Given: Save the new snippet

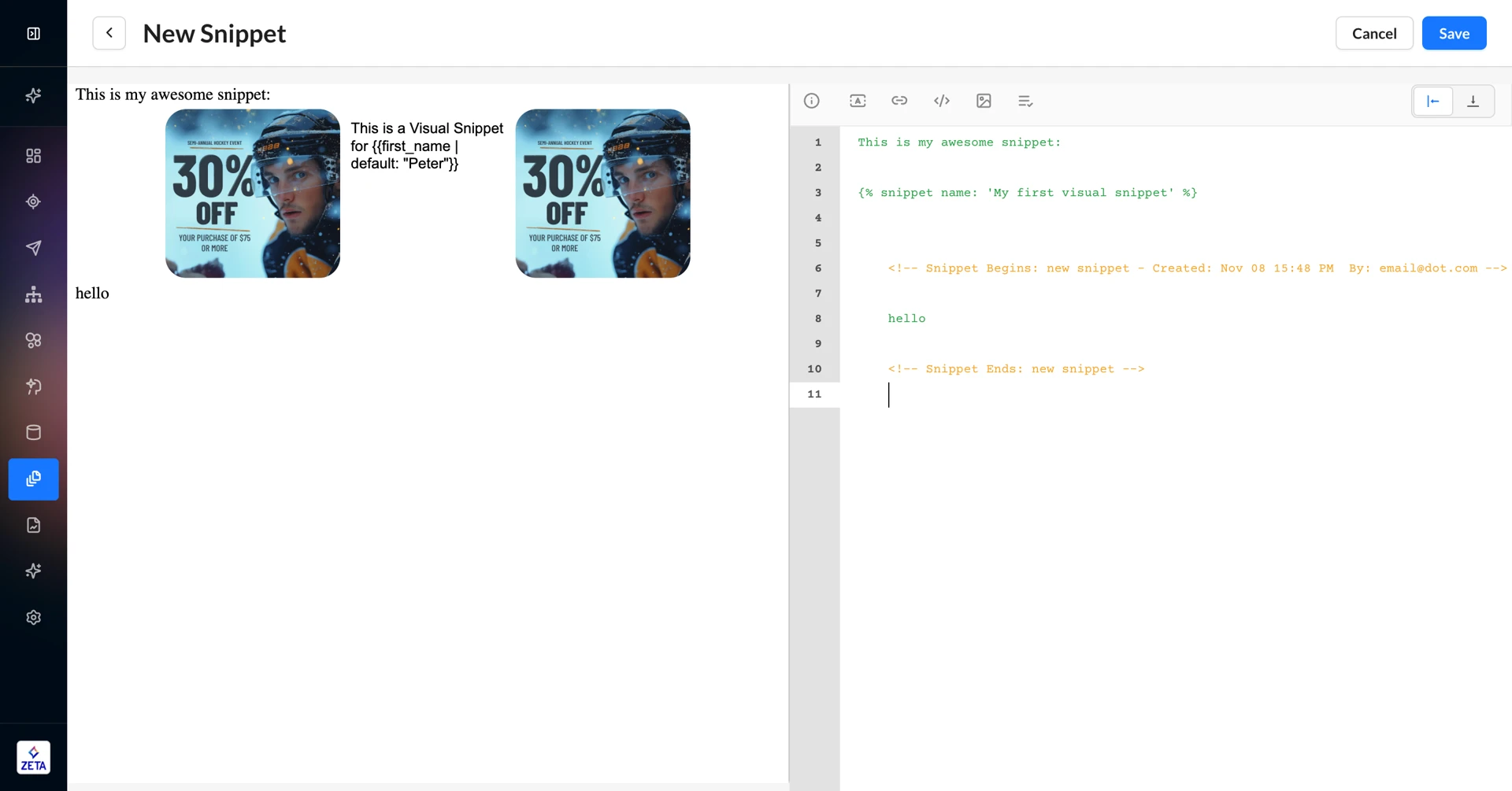Looking at the screenshot, I should [1454, 33].
